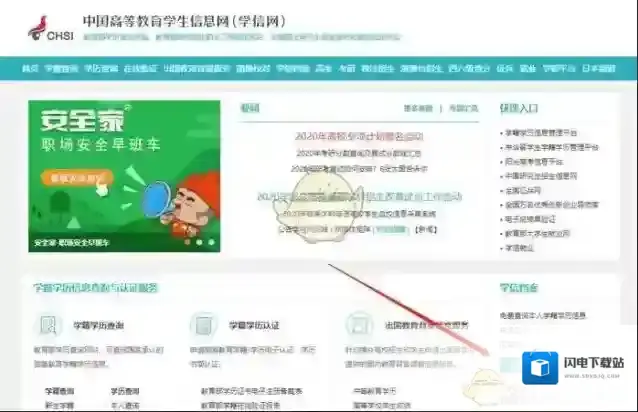Open 首页 in the navigation bar
The width and height of the screenshot is (638, 412).
[x=30, y=69]
